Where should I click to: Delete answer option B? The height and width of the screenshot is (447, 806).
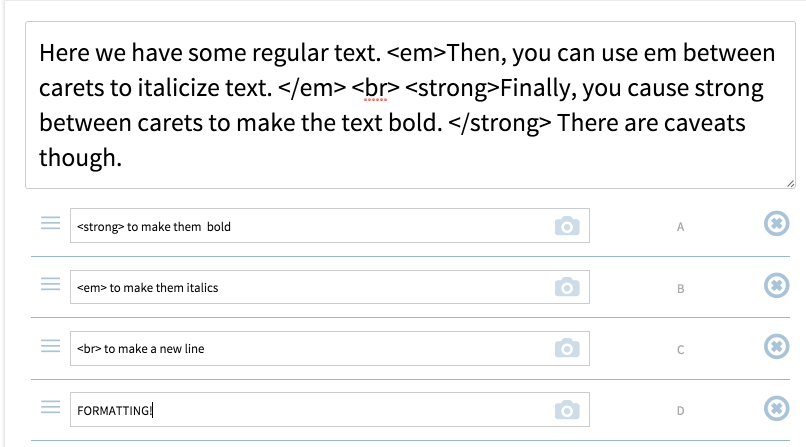point(776,286)
